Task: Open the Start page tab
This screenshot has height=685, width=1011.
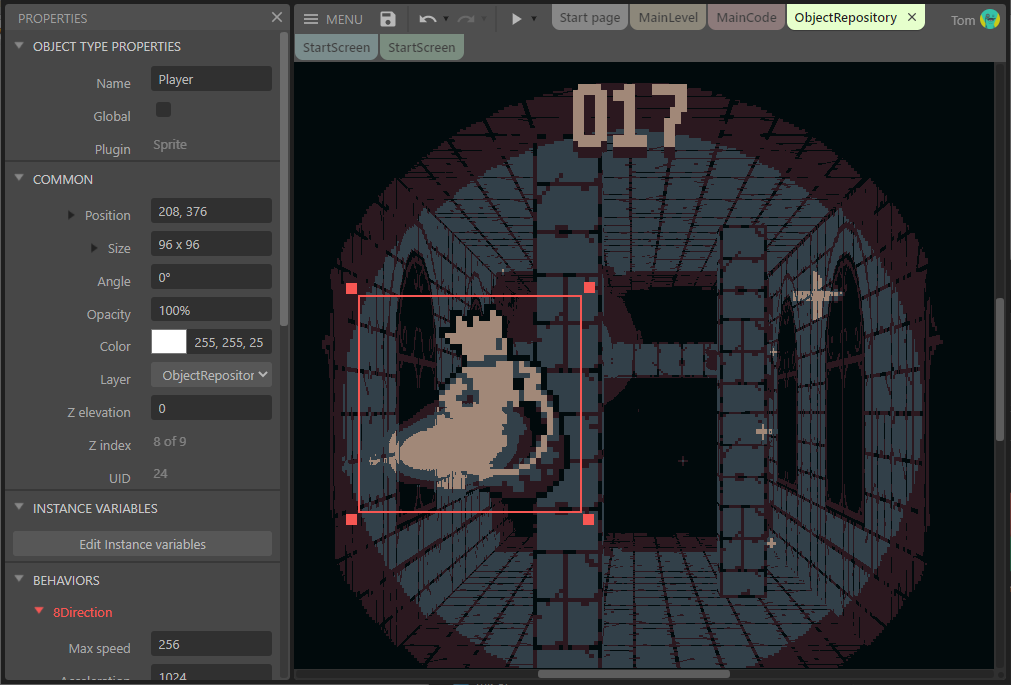Action: point(589,17)
